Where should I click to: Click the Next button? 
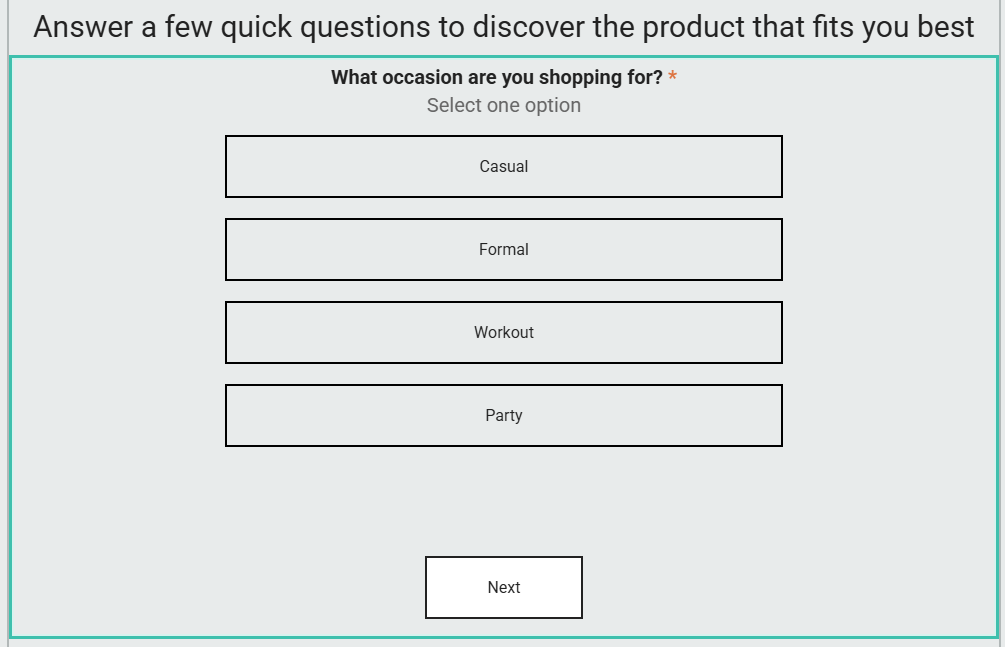[x=503, y=588]
